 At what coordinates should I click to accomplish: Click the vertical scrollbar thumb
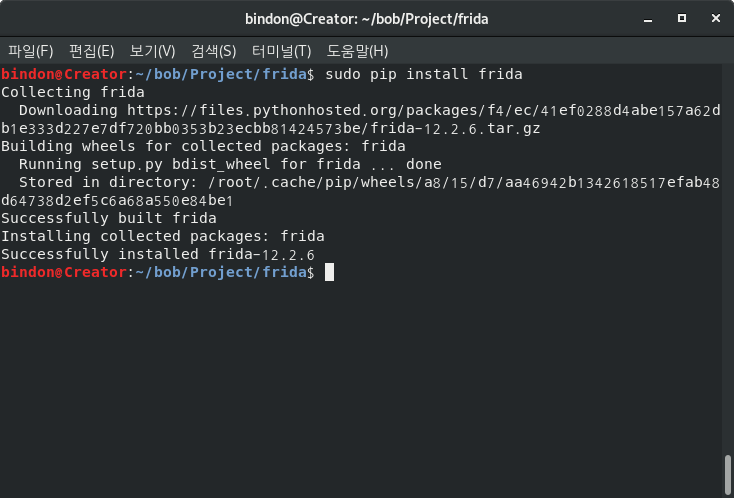pyautogui.click(x=728, y=475)
